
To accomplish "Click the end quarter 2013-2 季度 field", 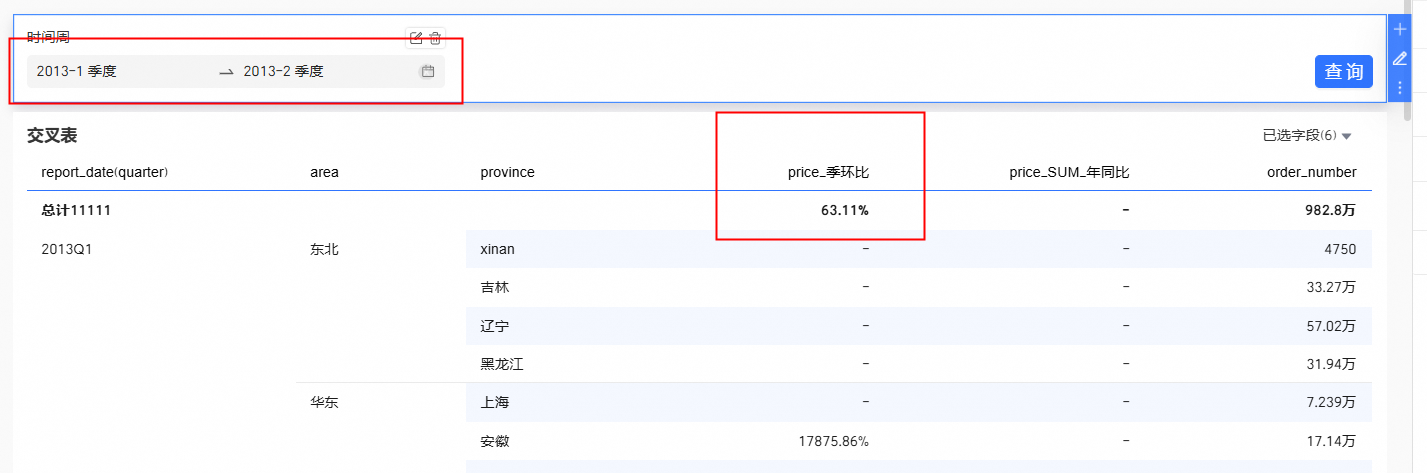I will (284, 72).
